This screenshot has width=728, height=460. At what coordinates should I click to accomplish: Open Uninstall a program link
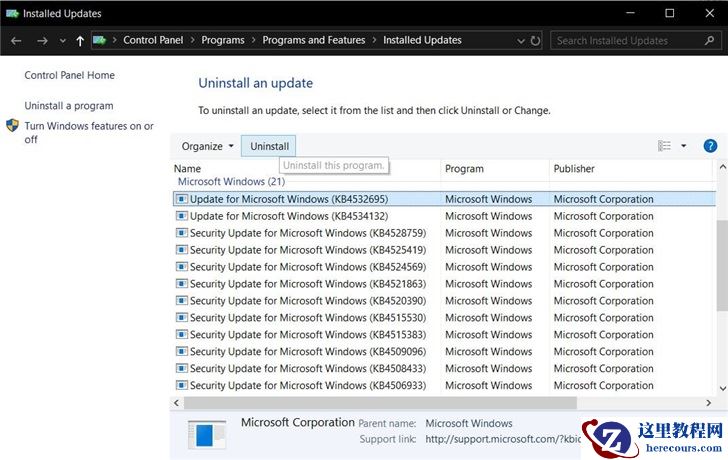coord(69,106)
